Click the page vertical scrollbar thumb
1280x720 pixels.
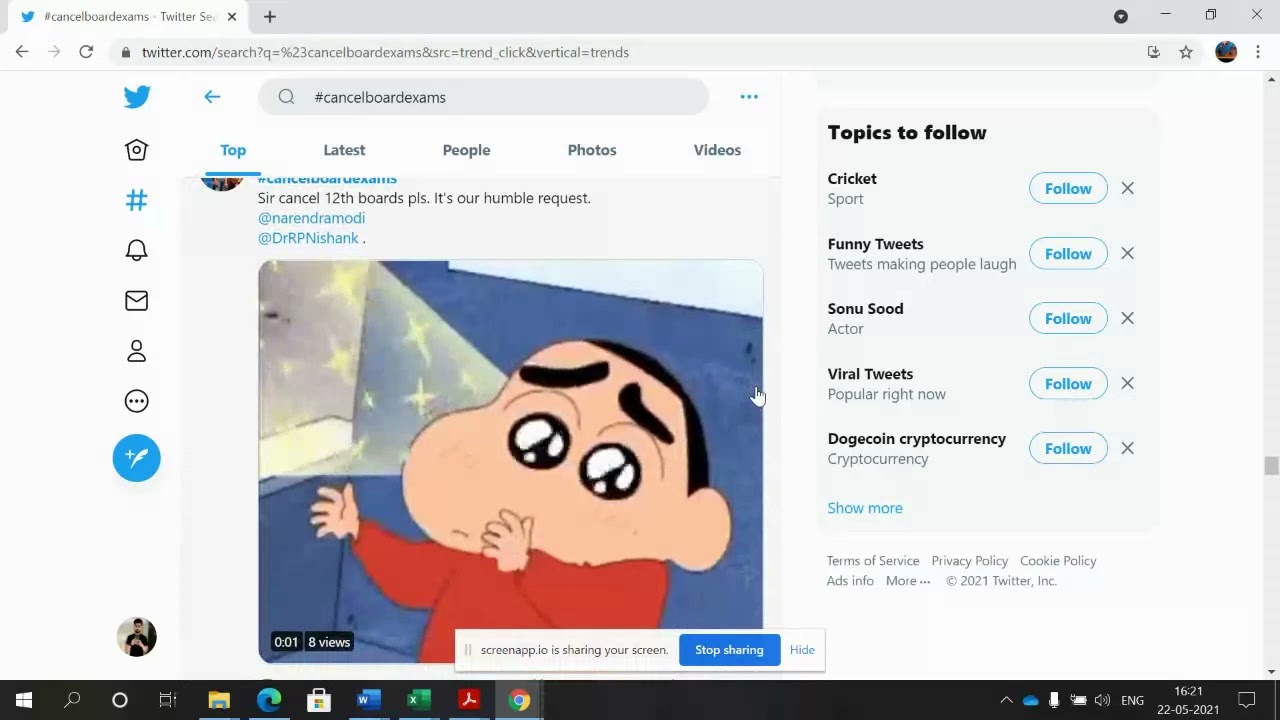(1271, 466)
